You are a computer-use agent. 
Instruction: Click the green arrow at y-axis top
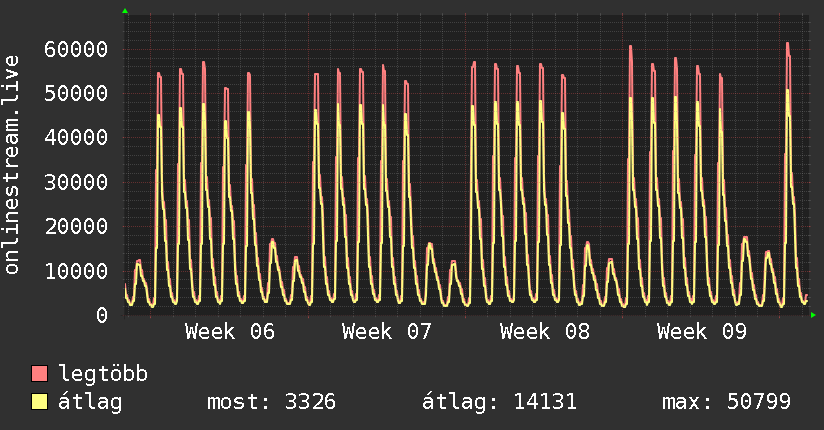click(125, 11)
